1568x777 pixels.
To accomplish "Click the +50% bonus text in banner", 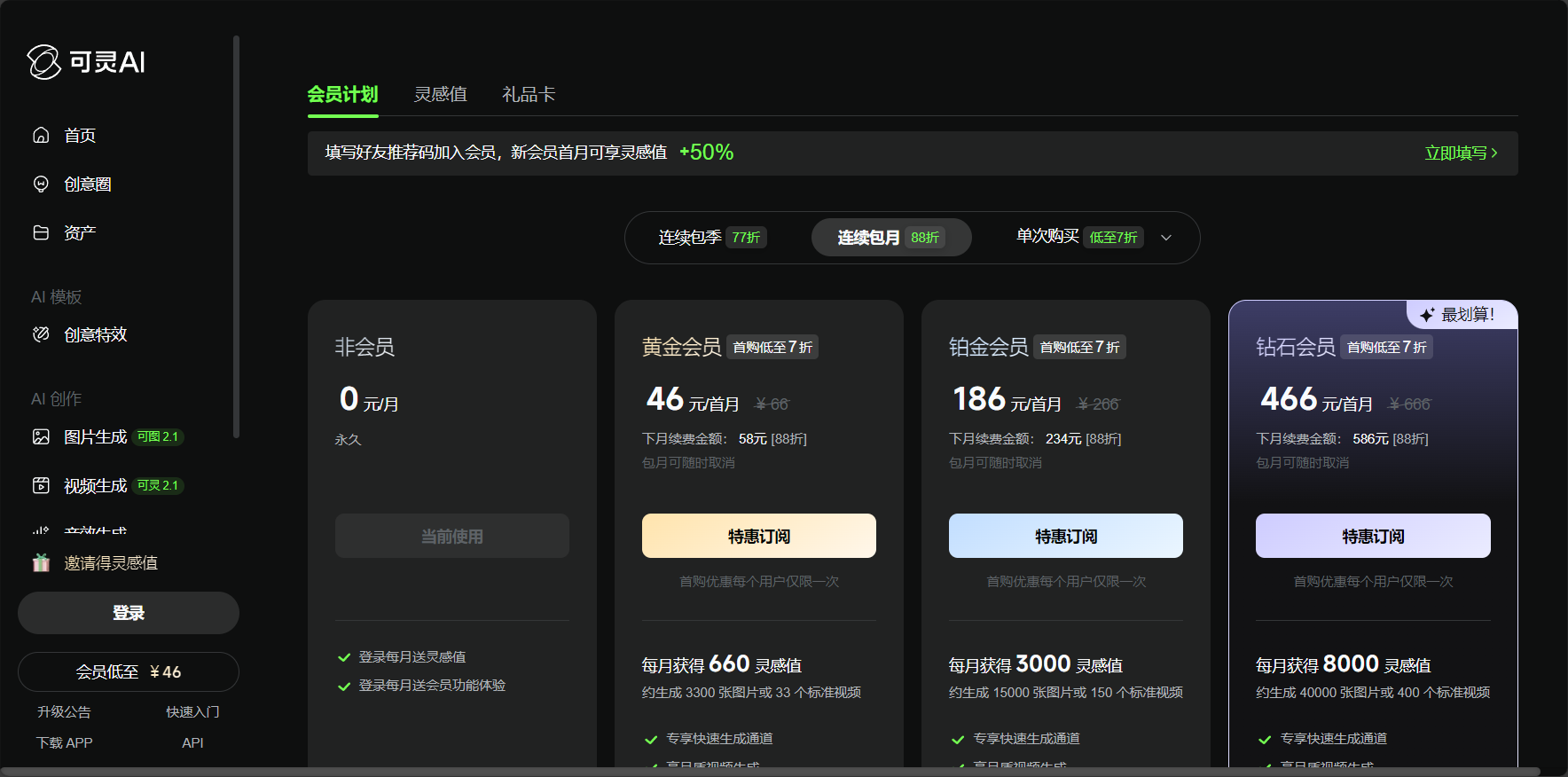I will tap(706, 153).
